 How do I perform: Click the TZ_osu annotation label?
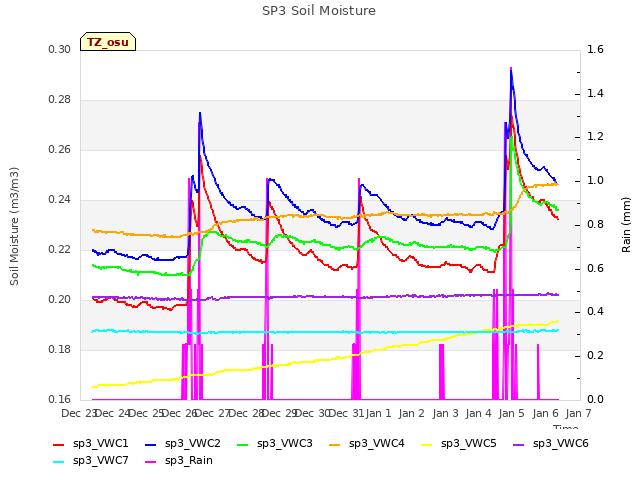pos(108,42)
